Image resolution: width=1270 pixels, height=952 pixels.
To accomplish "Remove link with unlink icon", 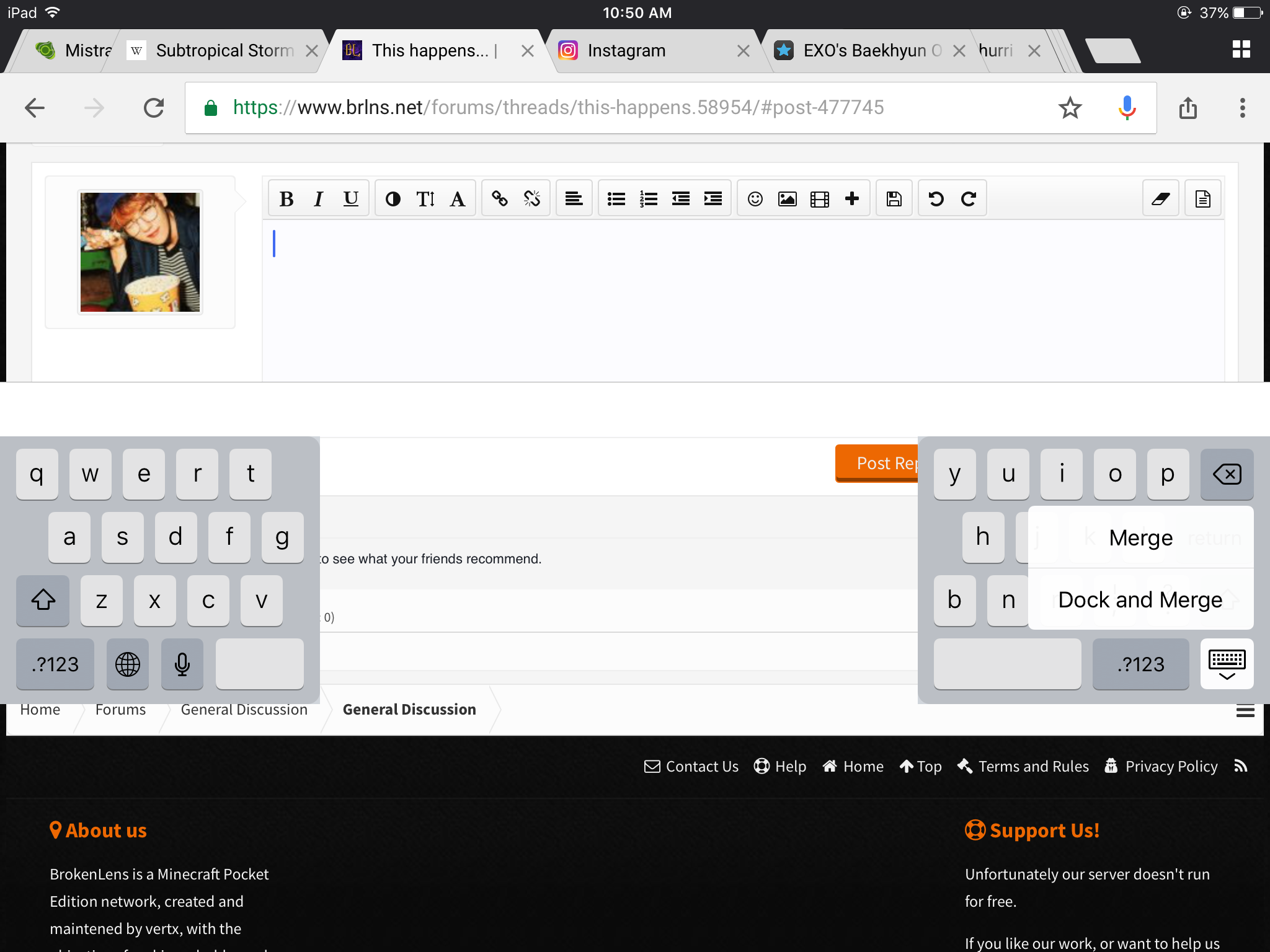I will tap(532, 199).
